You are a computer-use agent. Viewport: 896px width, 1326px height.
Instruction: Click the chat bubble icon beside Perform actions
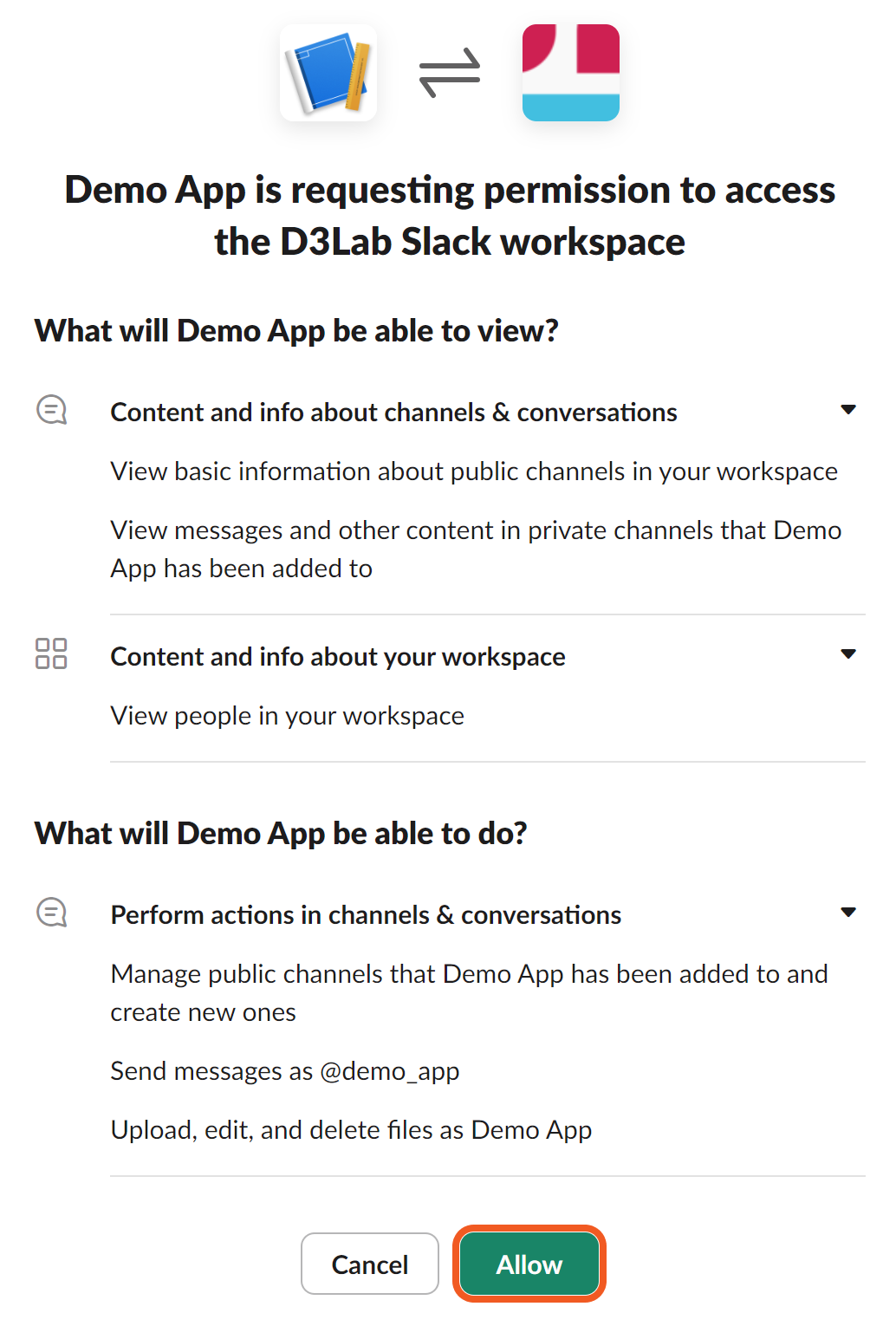51,913
